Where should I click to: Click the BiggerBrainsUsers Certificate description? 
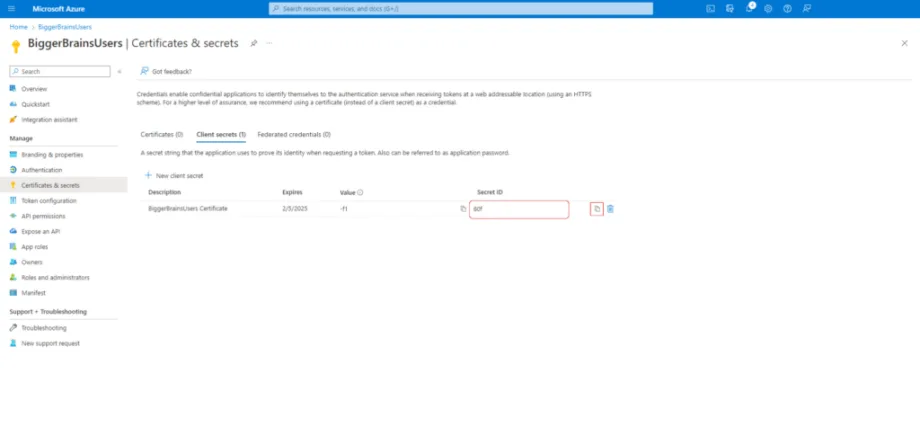188,209
